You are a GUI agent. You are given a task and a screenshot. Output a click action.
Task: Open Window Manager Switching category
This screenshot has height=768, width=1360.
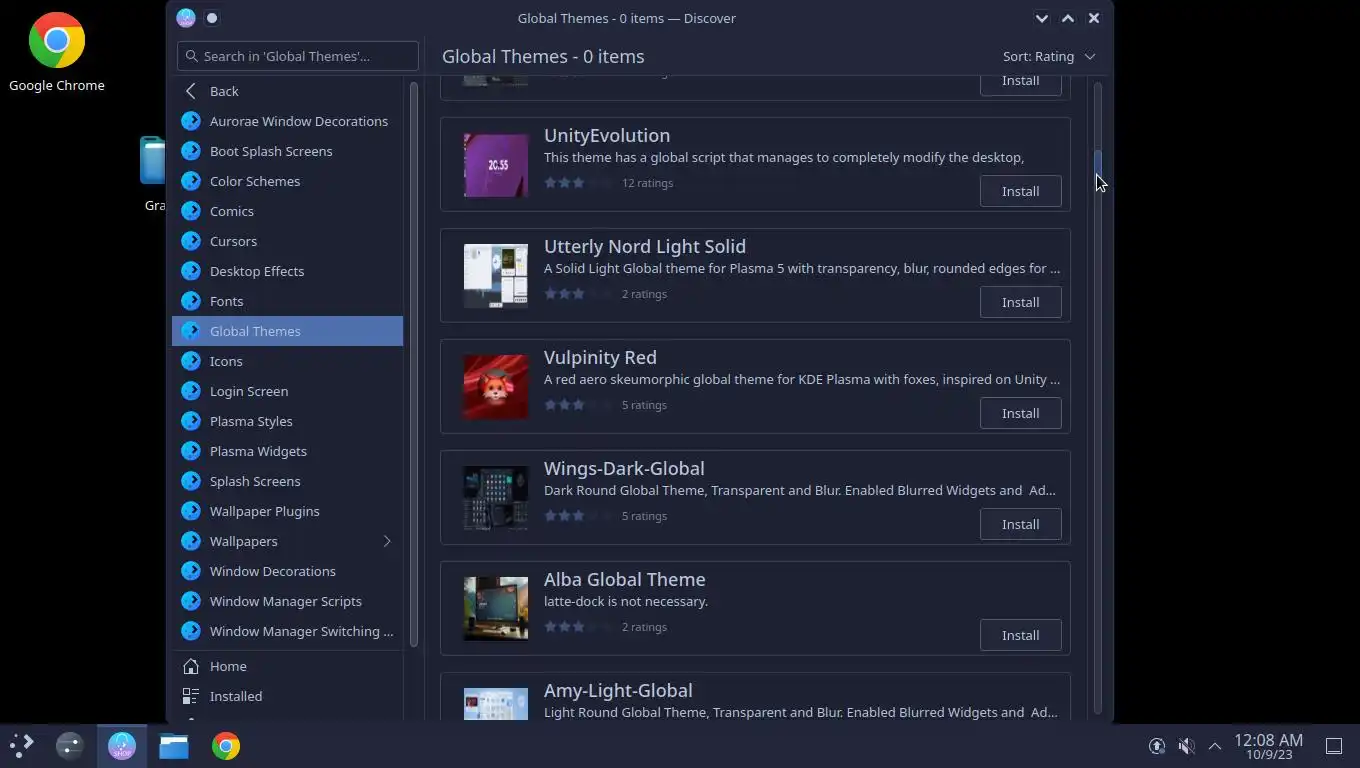click(x=288, y=631)
